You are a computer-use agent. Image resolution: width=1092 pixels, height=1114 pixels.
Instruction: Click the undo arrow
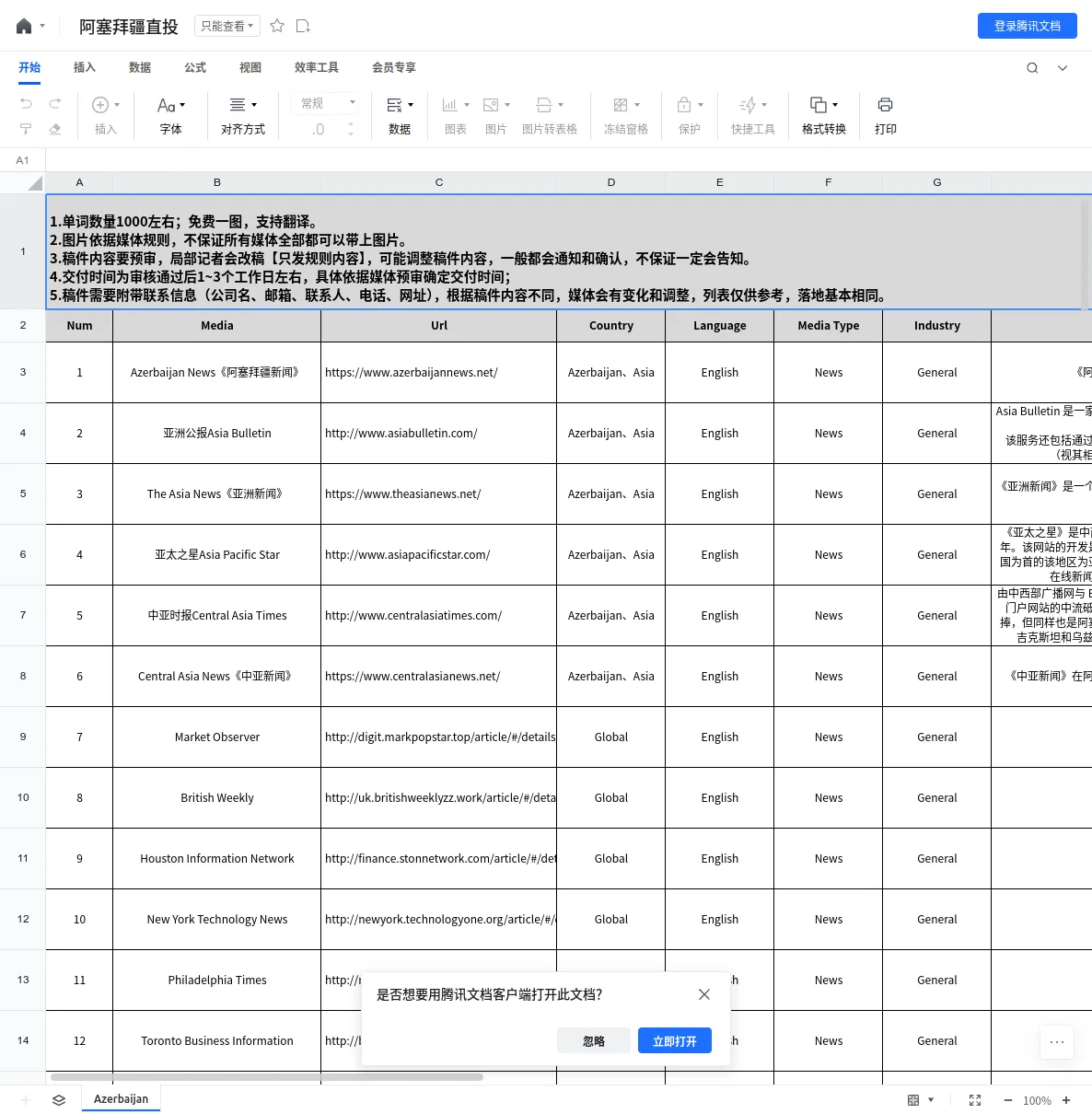(x=26, y=103)
